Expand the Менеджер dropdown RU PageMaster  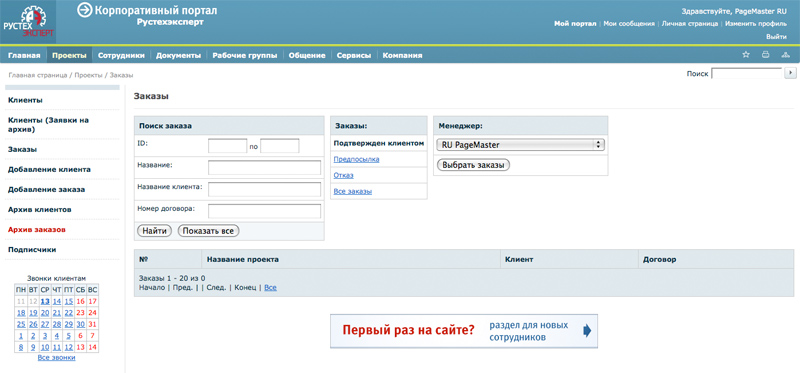(x=520, y=145)
